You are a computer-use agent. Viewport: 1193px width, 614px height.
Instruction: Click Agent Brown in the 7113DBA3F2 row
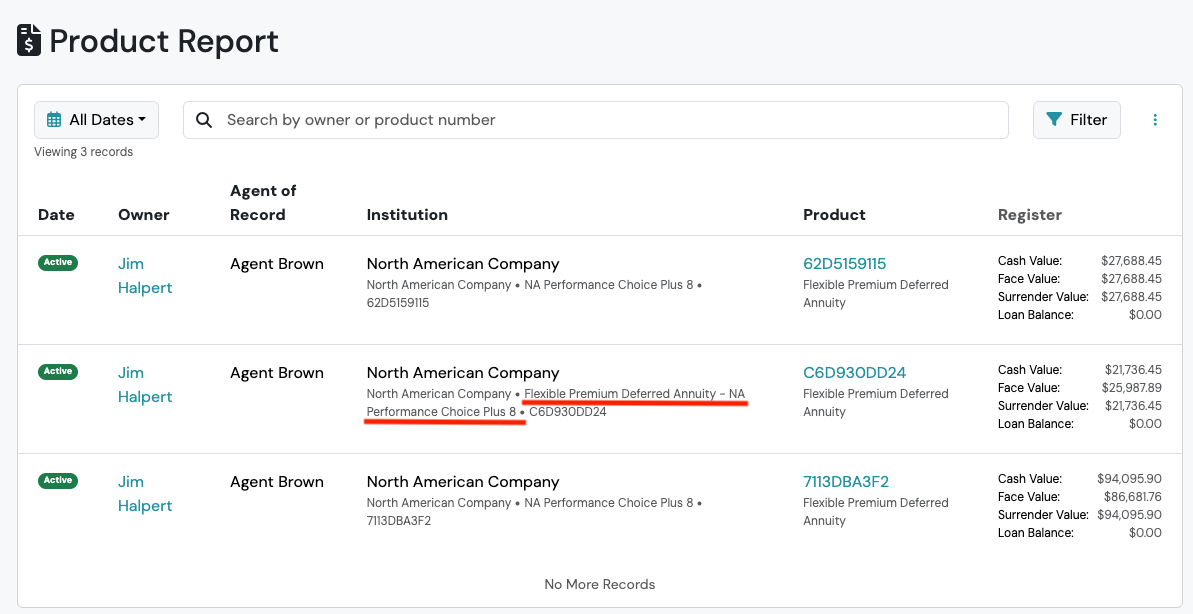click(x=277, y=482)
